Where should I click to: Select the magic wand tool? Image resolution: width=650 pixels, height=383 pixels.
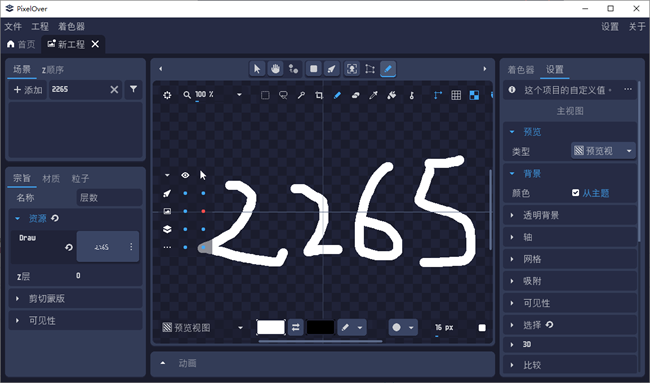[301, 95]
